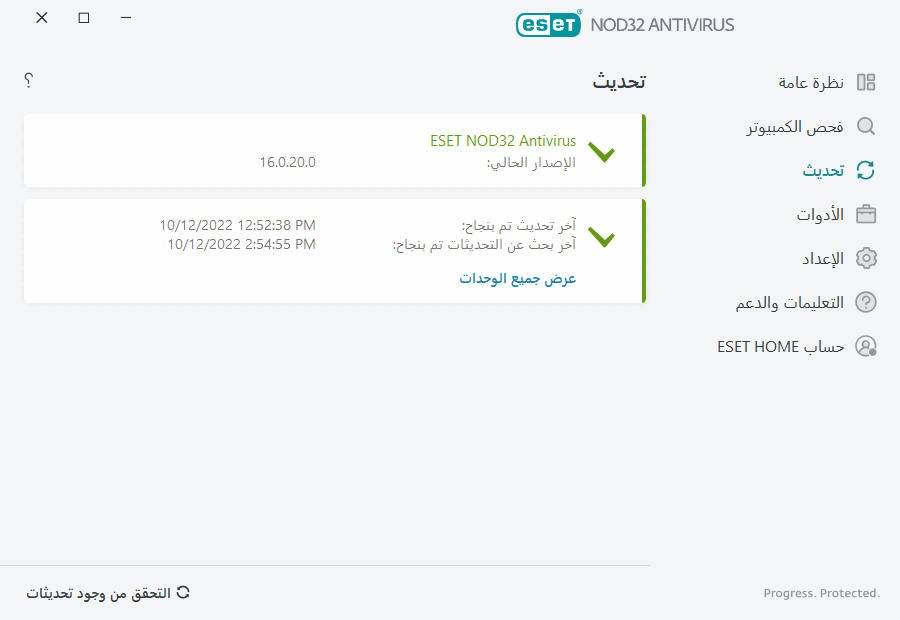Click the 'تحديث' page heading
Viewport: 900px width, 620px height.
619,82
